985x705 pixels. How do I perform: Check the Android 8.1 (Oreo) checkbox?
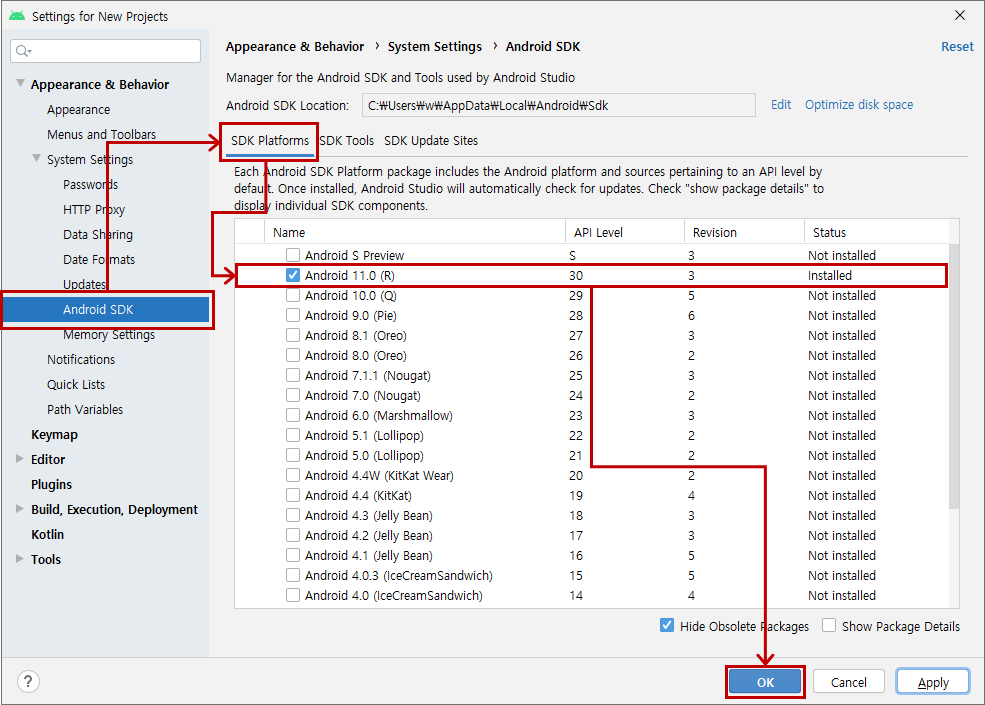click(293, 336)
